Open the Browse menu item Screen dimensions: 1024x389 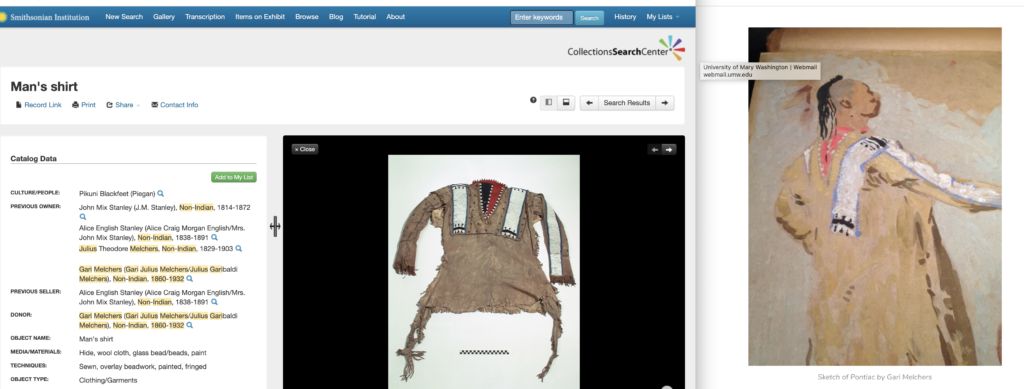(x=307, y=17)
